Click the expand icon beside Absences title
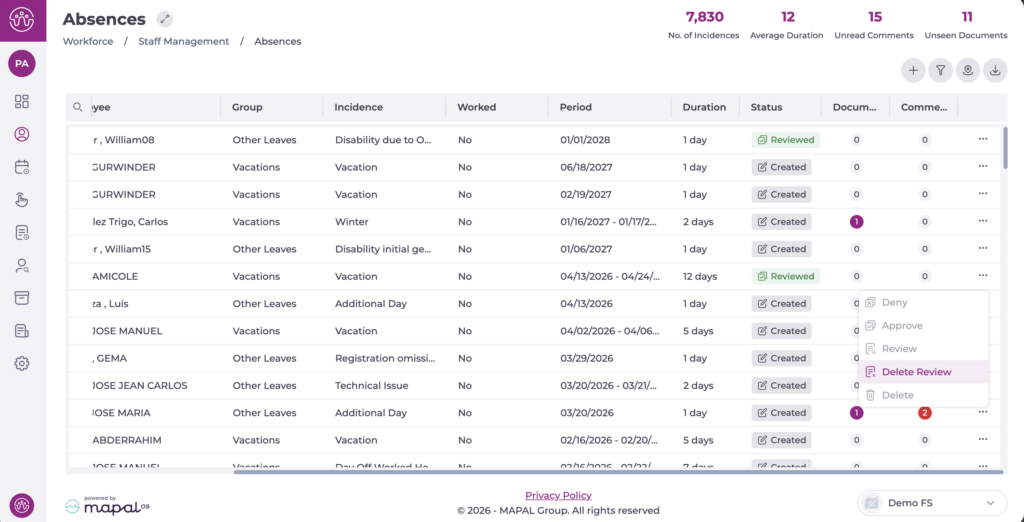Image resolution: width=1024 pixels, height=522 pixels. click(x=165, y=19)
